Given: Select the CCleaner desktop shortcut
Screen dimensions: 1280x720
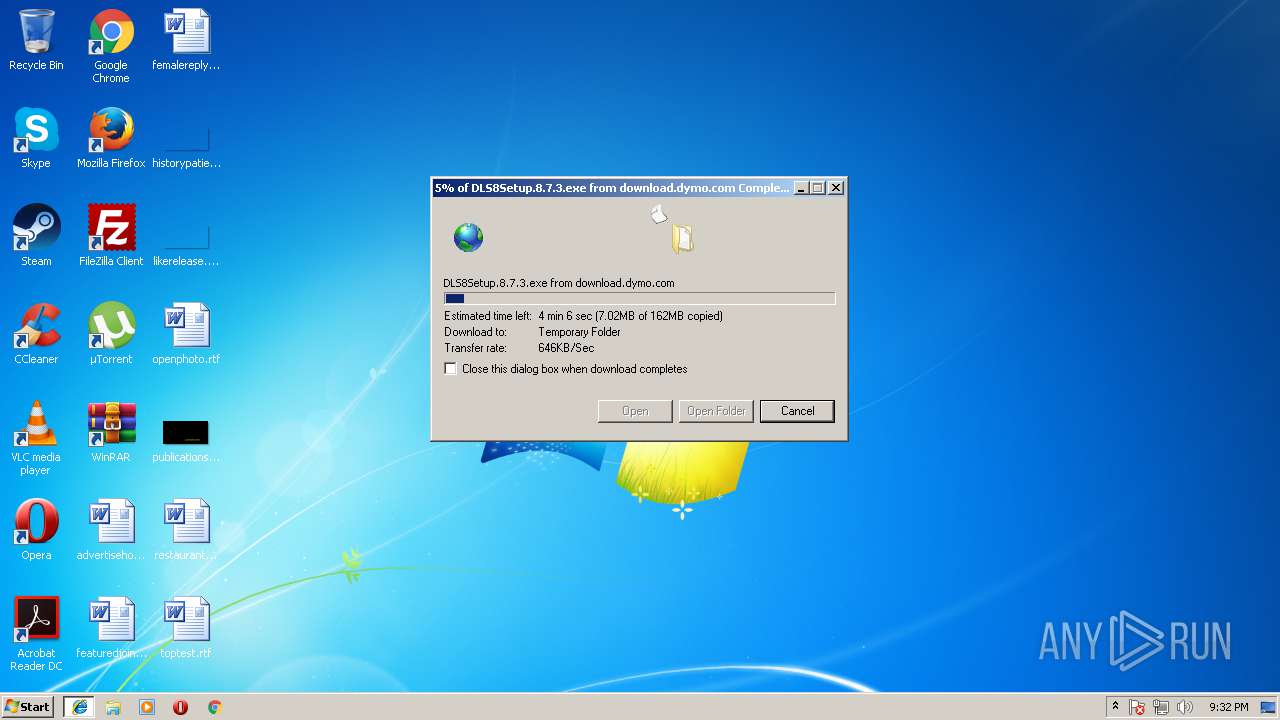Looking at the screenshot, I should point(36,334).
